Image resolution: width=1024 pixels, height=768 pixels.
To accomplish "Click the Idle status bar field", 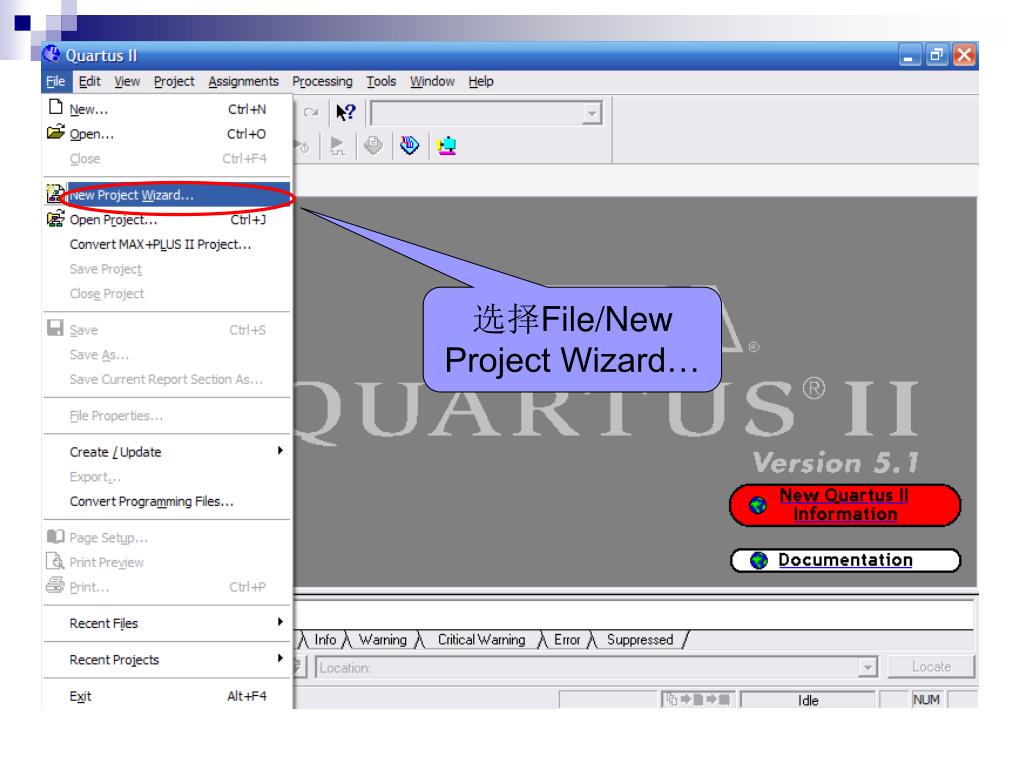I will (x=808, y=700).
